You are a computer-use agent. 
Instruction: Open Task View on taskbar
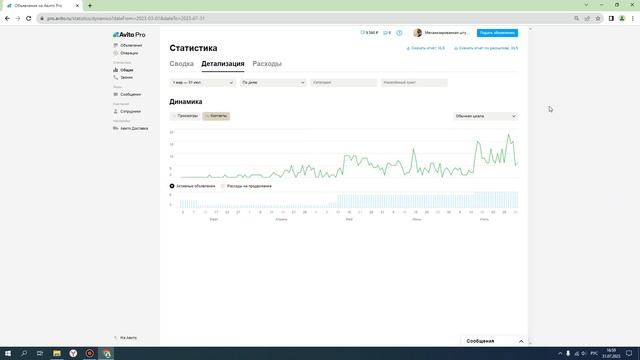click(40, 353)
